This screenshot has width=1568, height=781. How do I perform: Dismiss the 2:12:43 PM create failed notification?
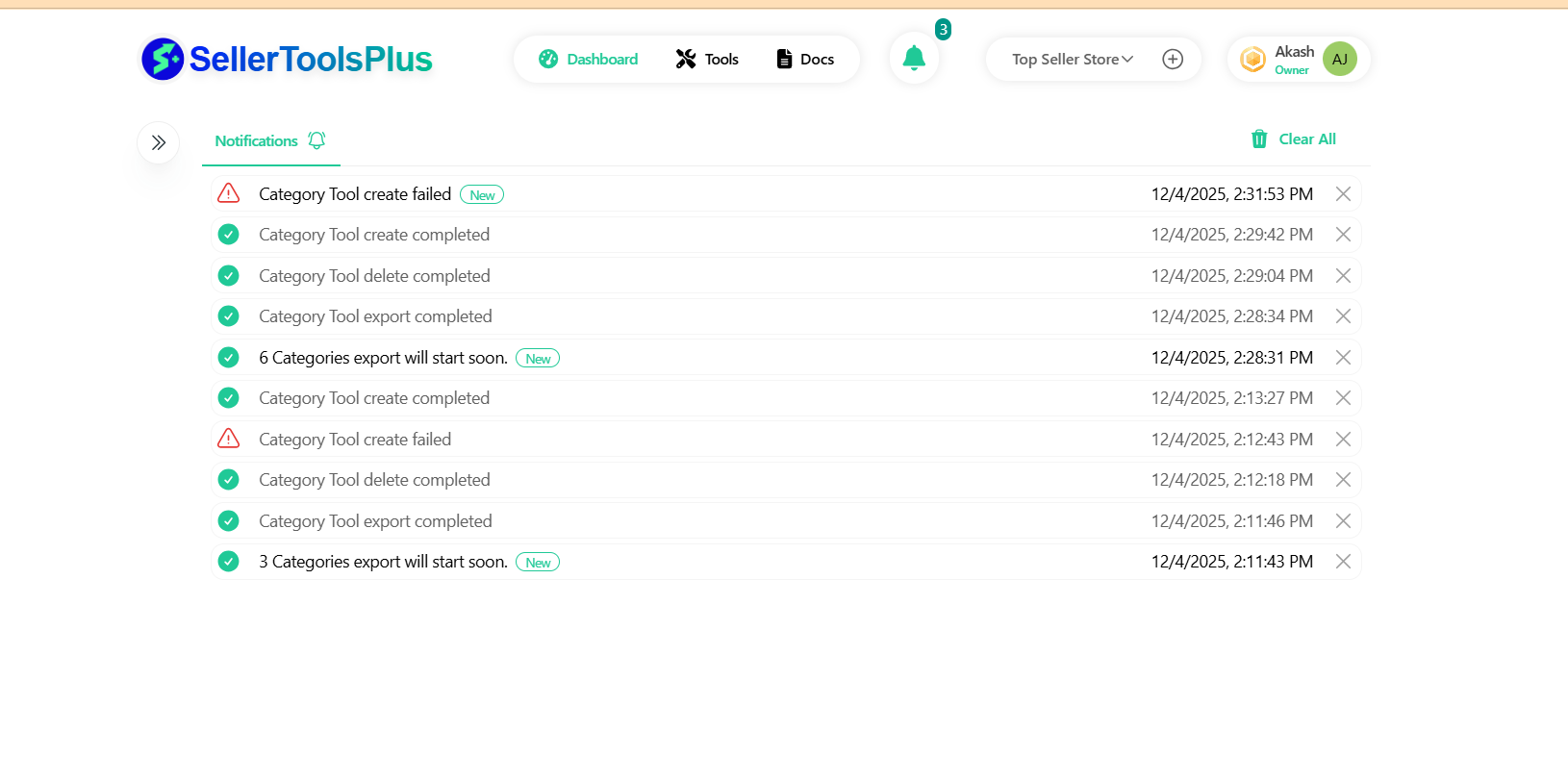coord(1344,440)
